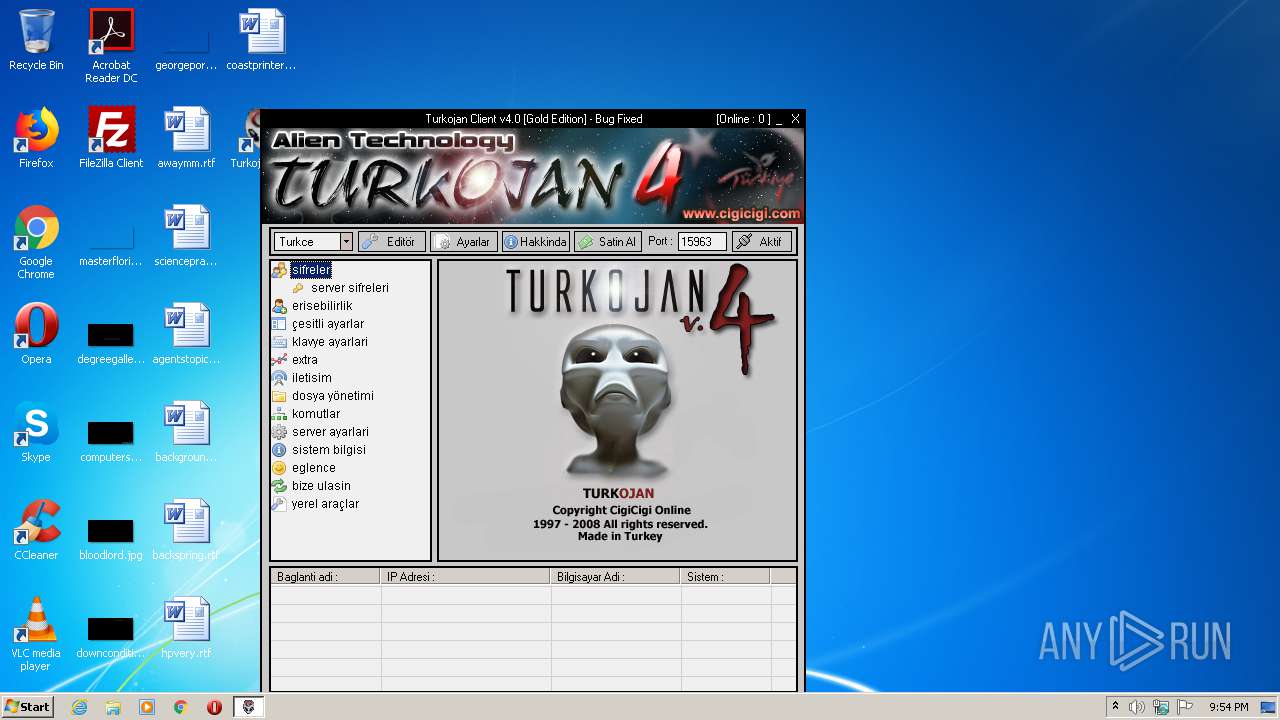
Task: Click the Start button
Action: tap(27, 707)
